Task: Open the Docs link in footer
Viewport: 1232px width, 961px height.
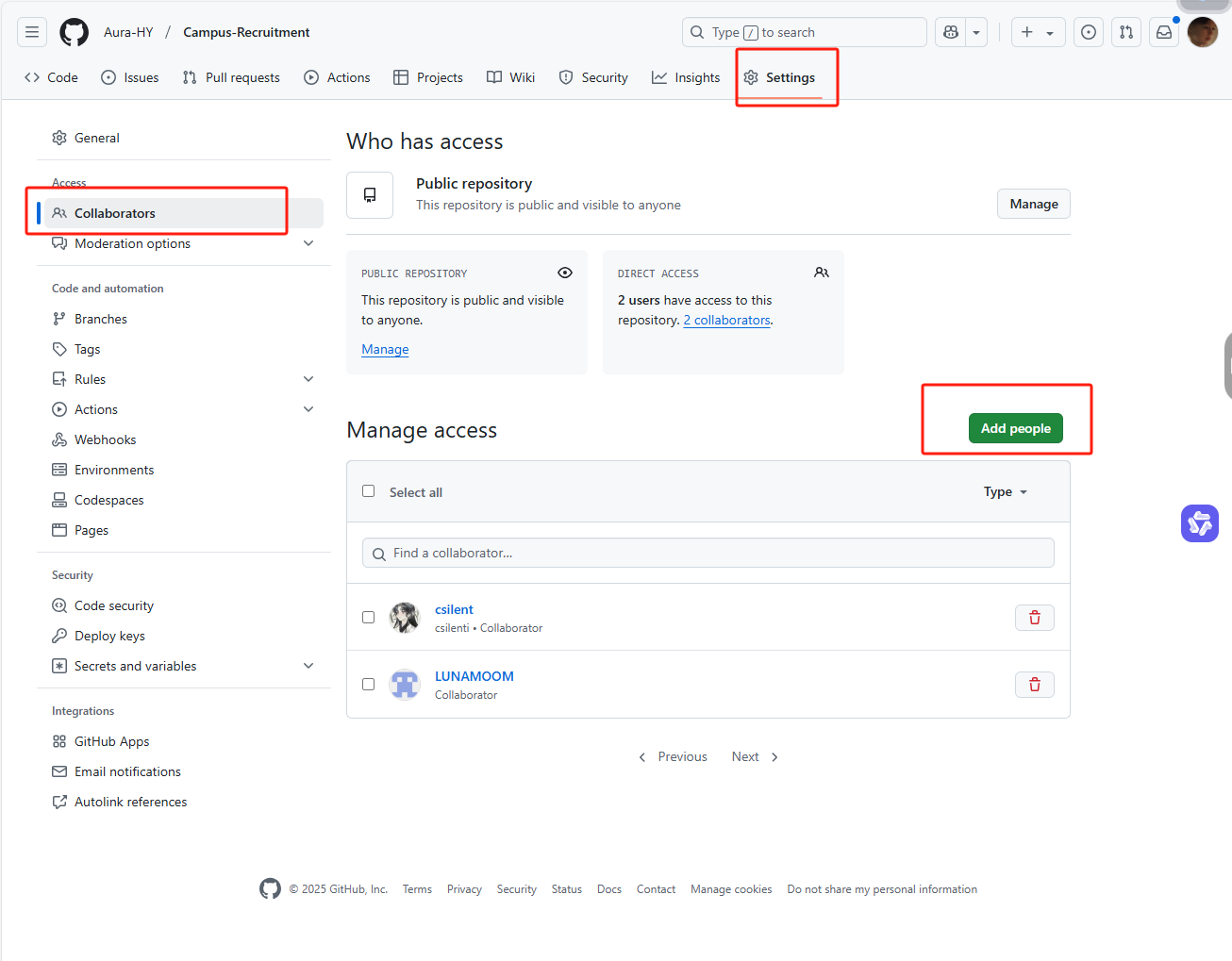Action: tap(609, 889)
